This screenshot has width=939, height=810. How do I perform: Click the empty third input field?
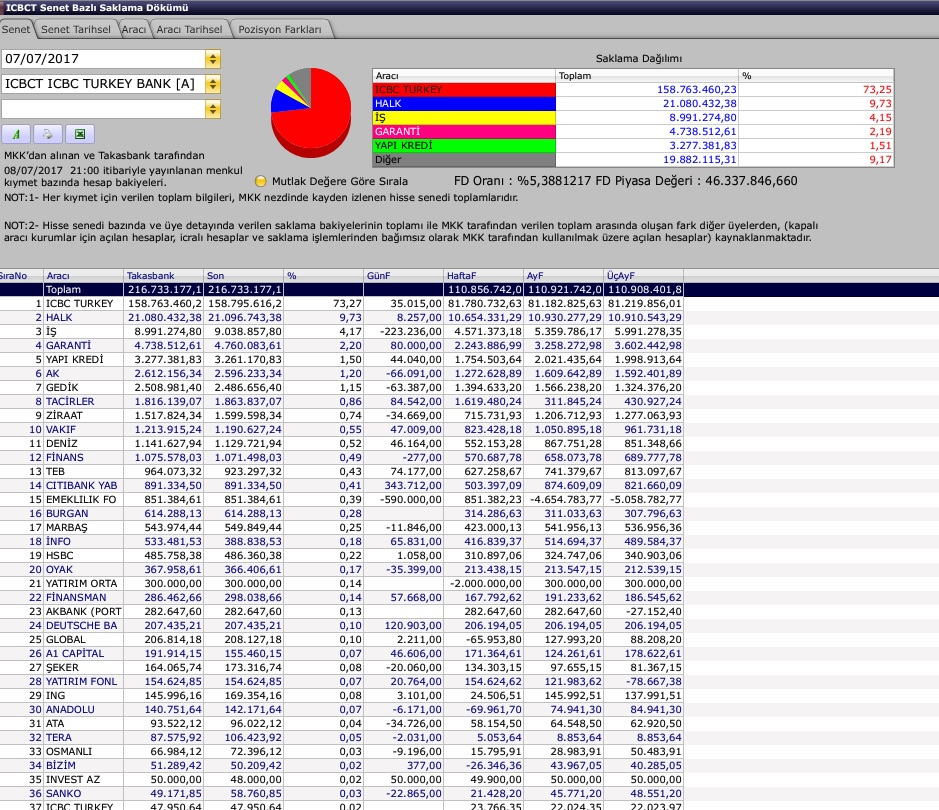click(x=104, y=109)
